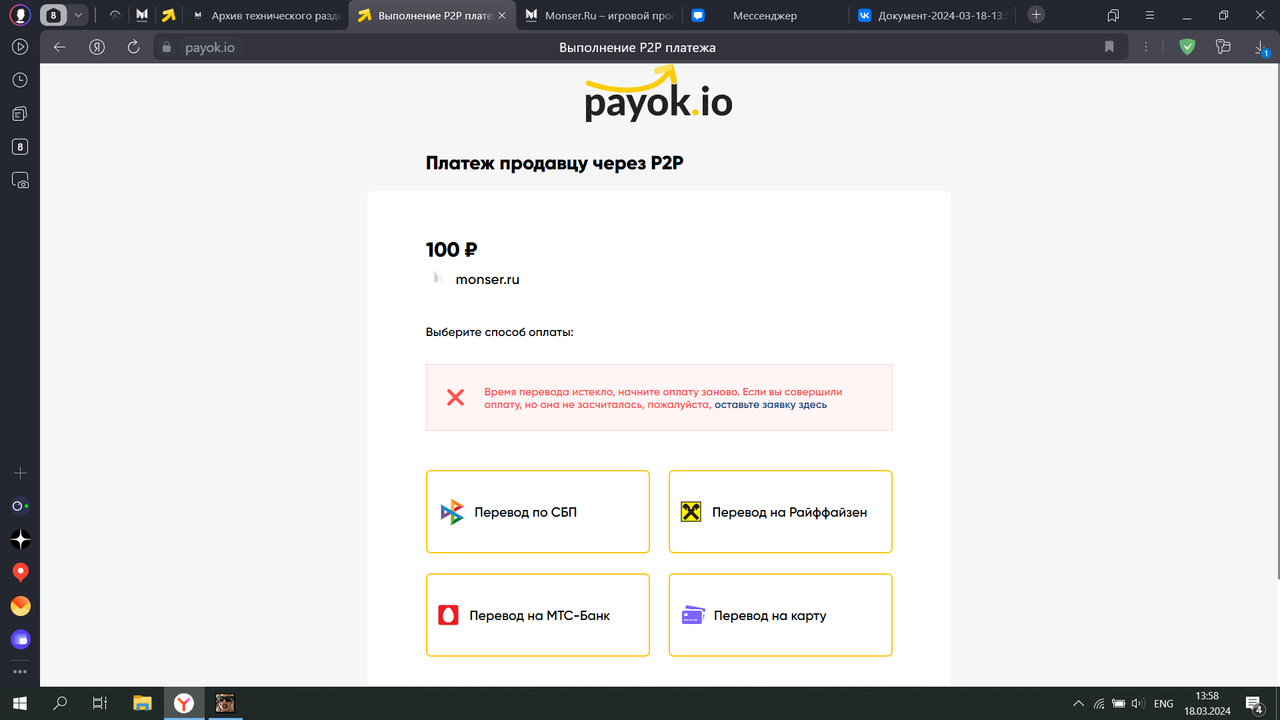Open Yandex Maps pin in the sidebar

point(20,572)
